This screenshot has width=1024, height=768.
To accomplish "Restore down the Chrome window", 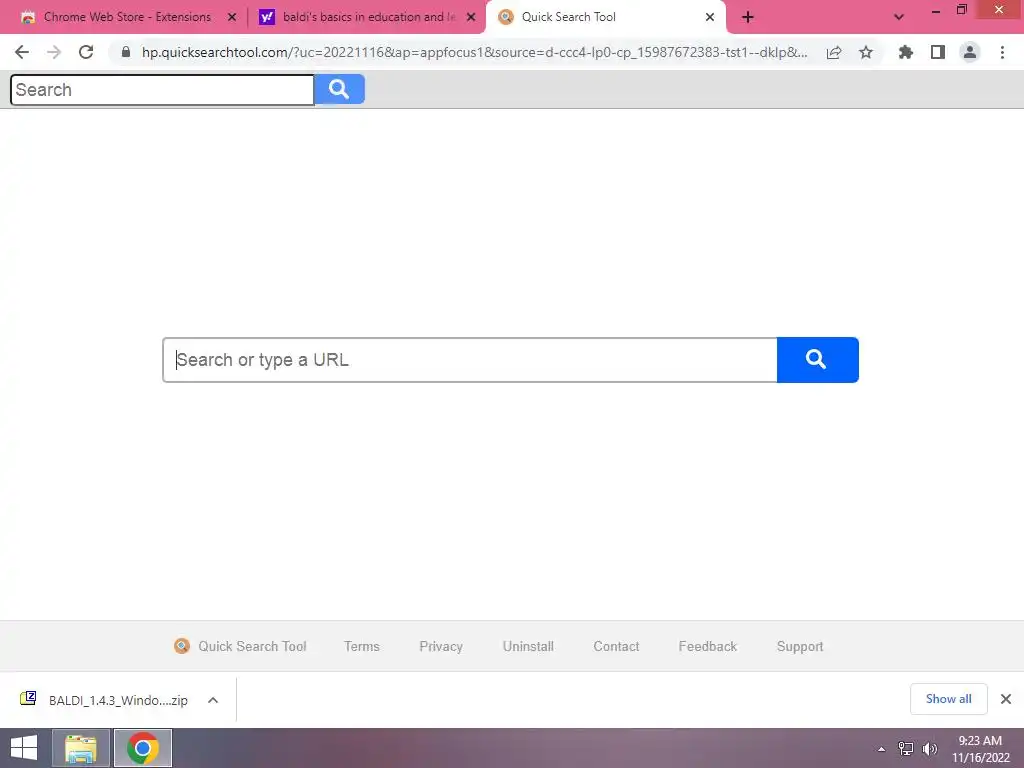I will (962, 10).
